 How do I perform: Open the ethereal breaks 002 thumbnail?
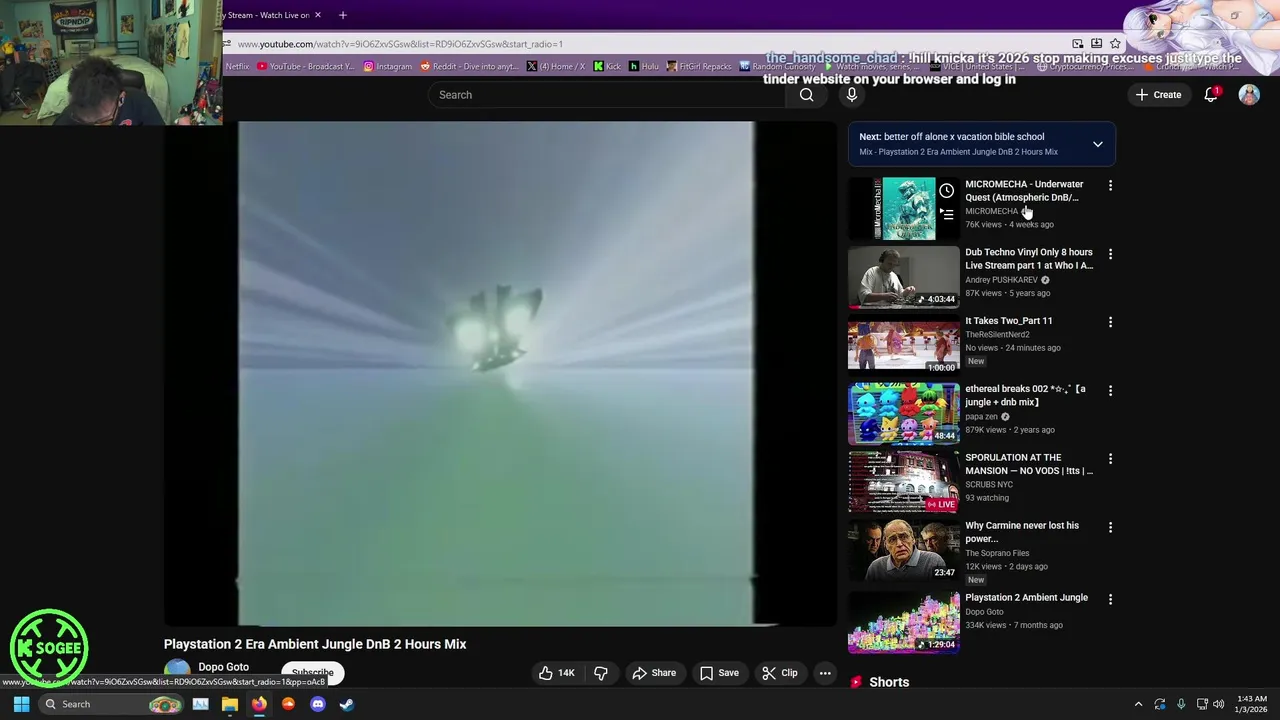coord(904,413)
